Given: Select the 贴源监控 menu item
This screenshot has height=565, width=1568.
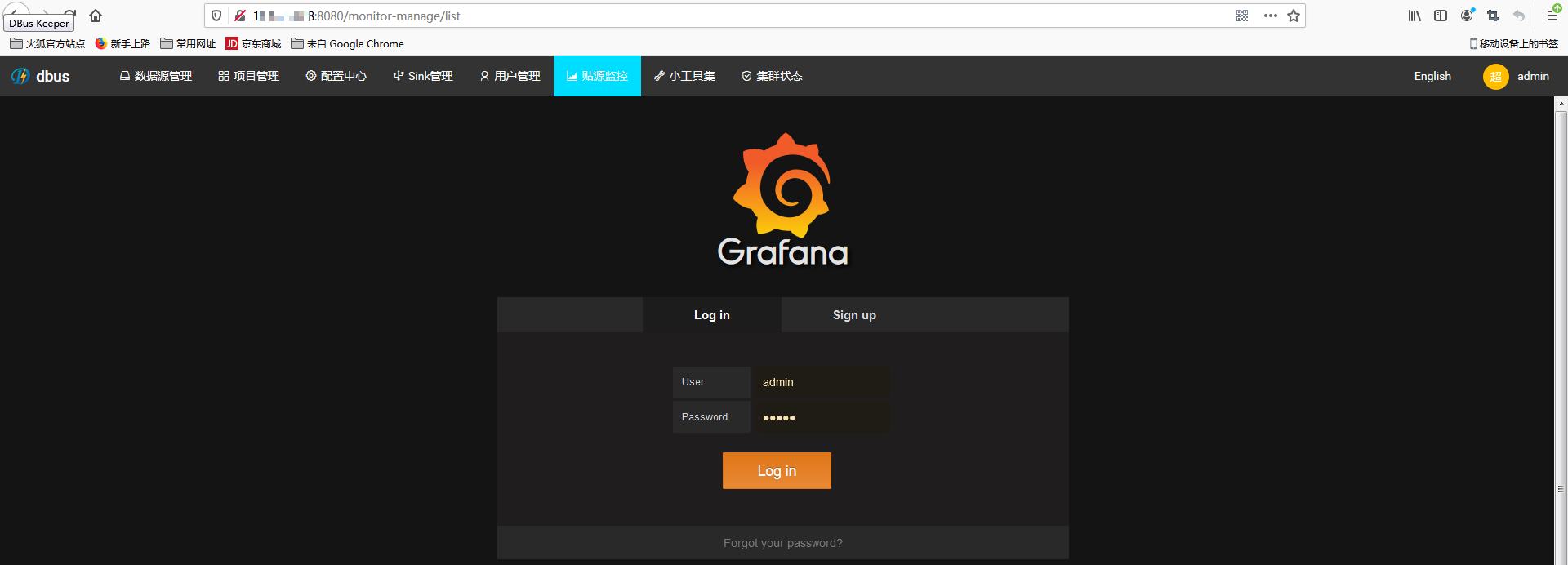Looking at the screenshot, I should coord(597,76).
